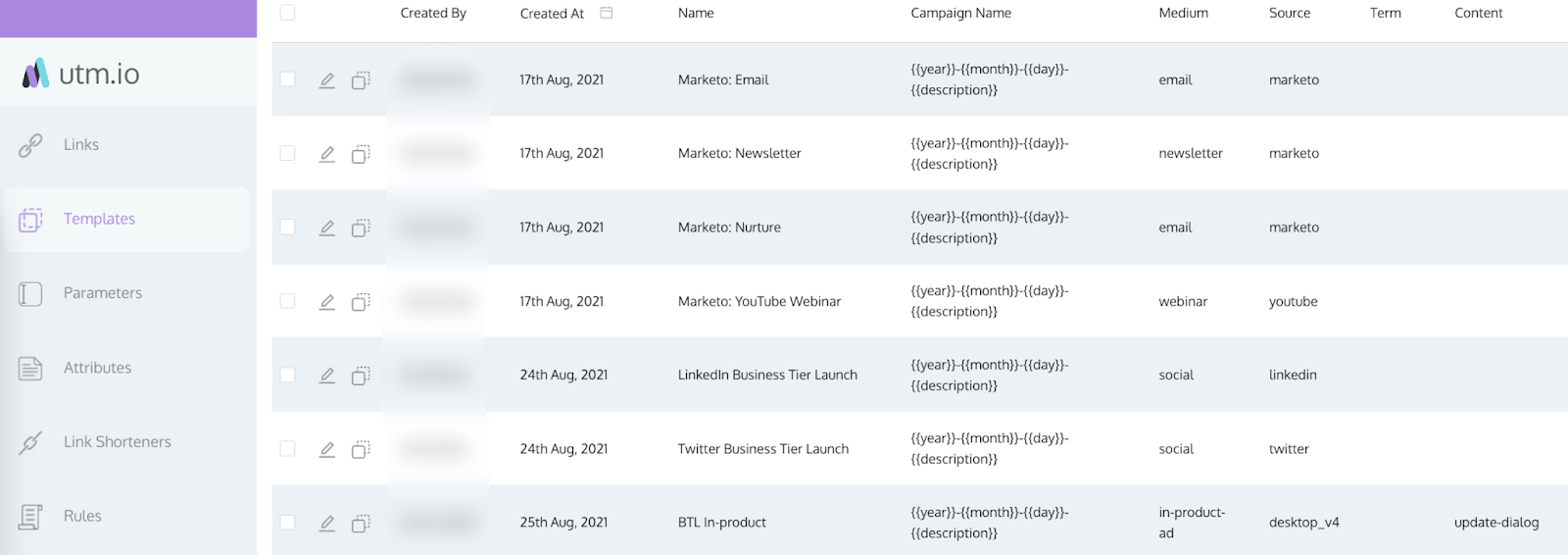Screen dimensions: 1568x555
Task: Open Link Shorteners page
Action: click(117, 442)
